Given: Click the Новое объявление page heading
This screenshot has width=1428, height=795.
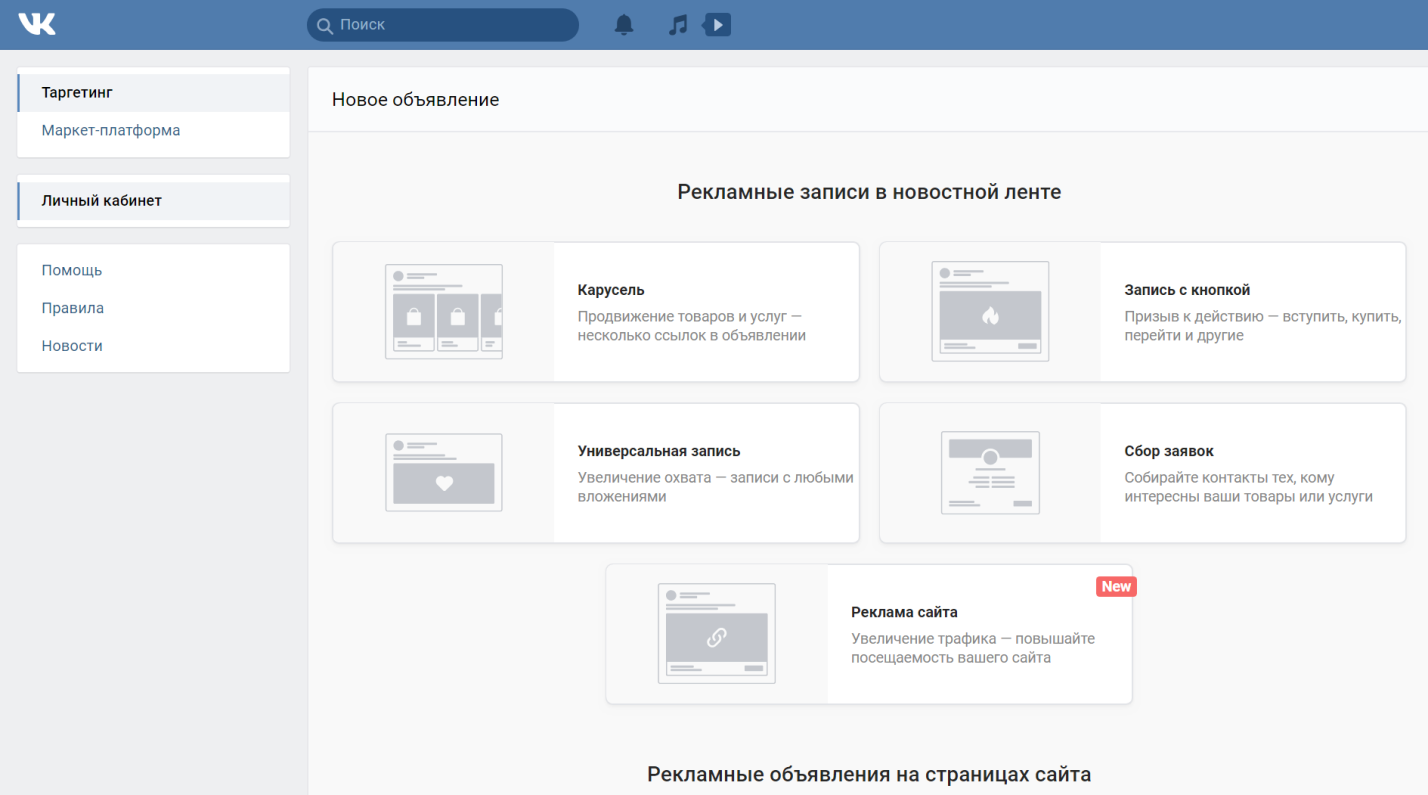Looking at the screenshot, I should click(x=415, y=100).
